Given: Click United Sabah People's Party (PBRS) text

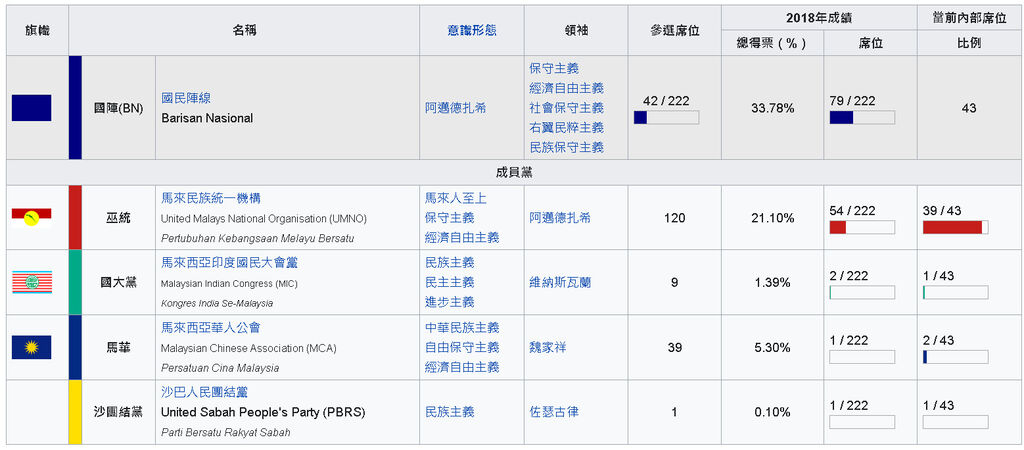Looking at the screenshot, I should [263, 412].
